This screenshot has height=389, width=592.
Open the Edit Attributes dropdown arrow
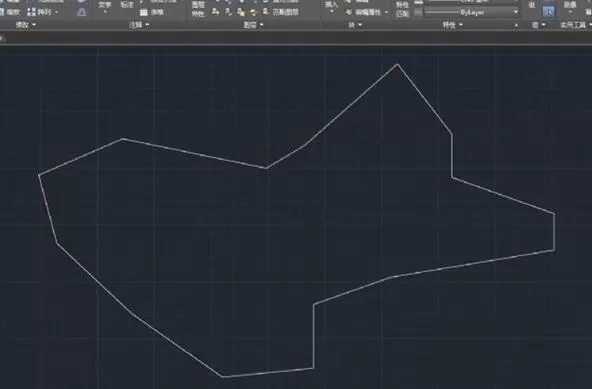[386, 12]
